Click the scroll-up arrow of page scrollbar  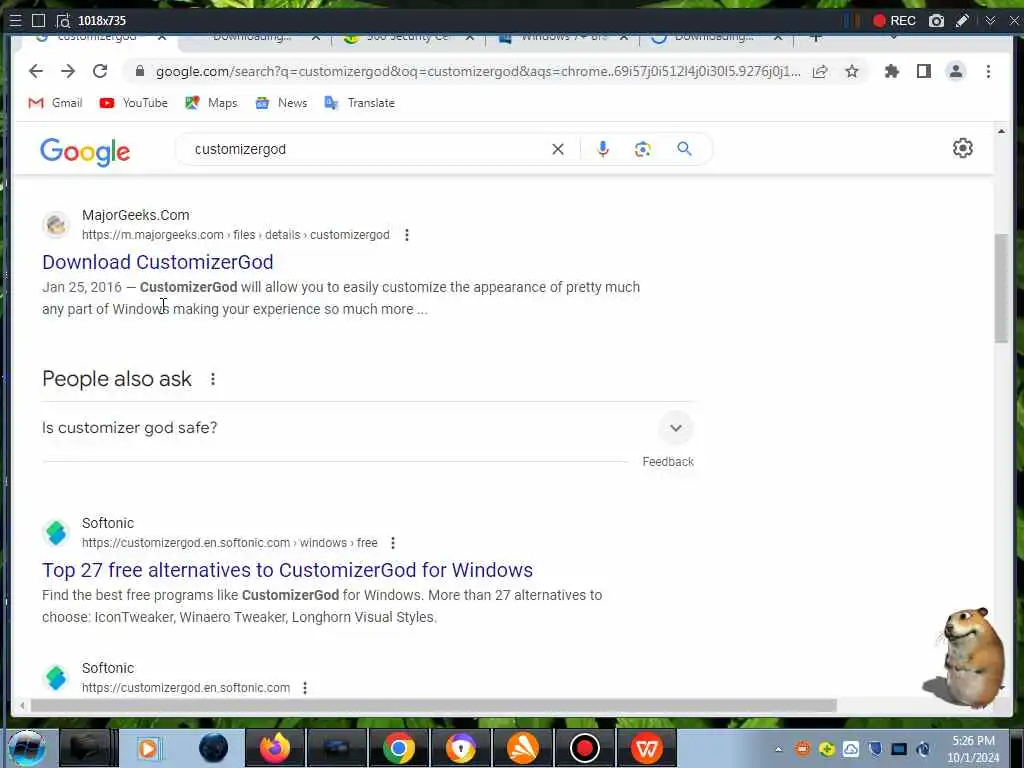[1001, 131]
